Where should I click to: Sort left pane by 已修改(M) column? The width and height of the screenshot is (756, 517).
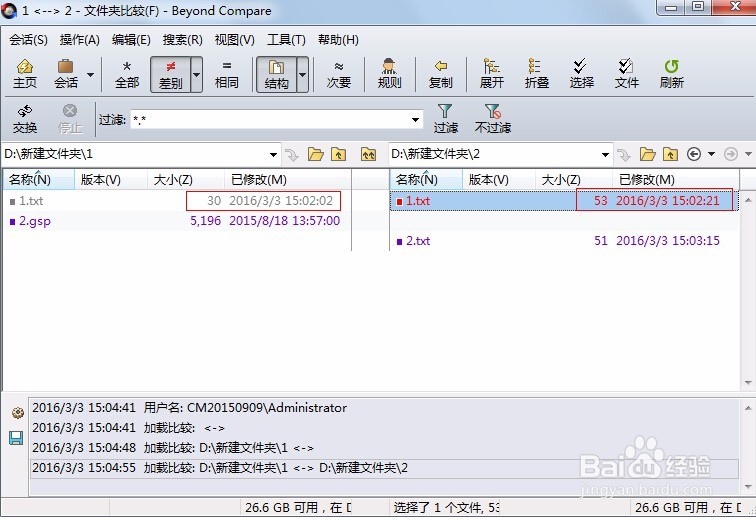coord(288,180)
